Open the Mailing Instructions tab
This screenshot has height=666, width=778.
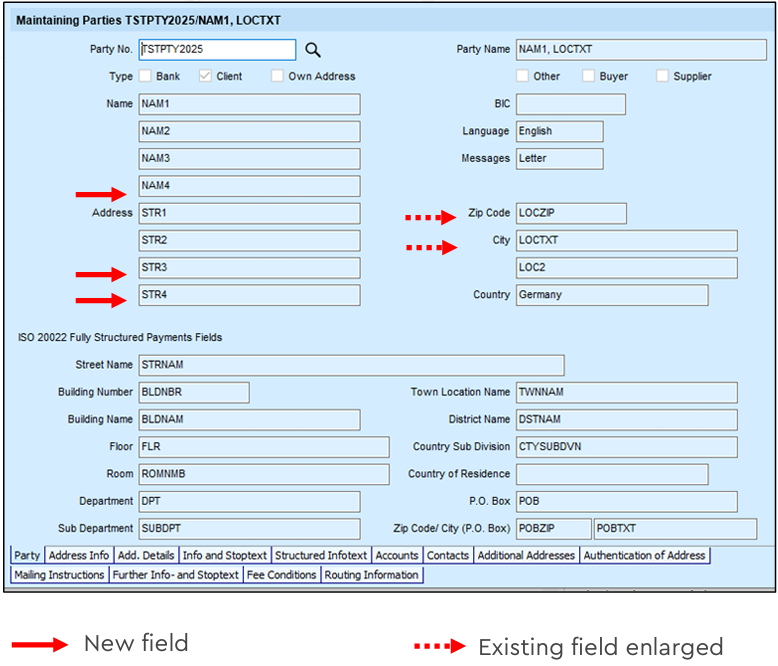tap(59, 575)
